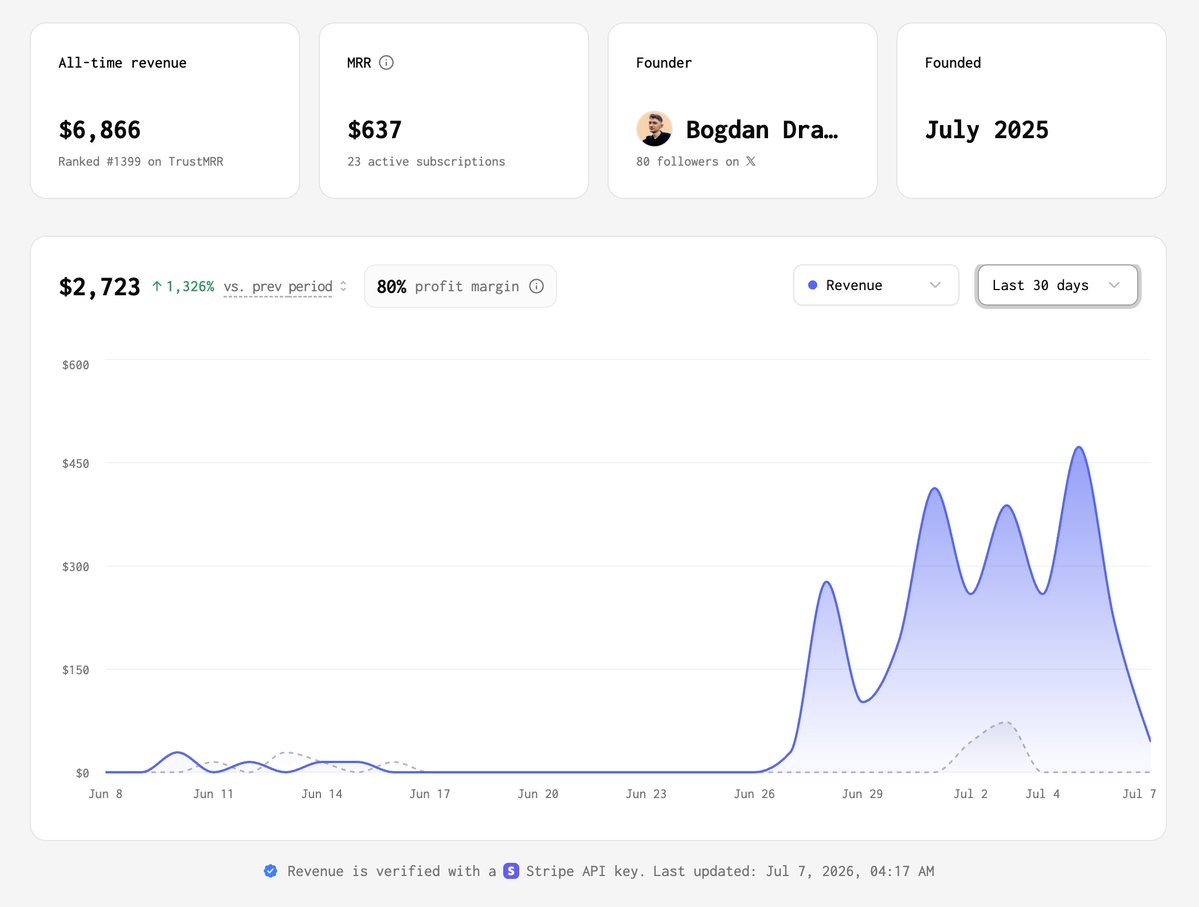Click founder name Bogdan Dra…

coord(762,130)
